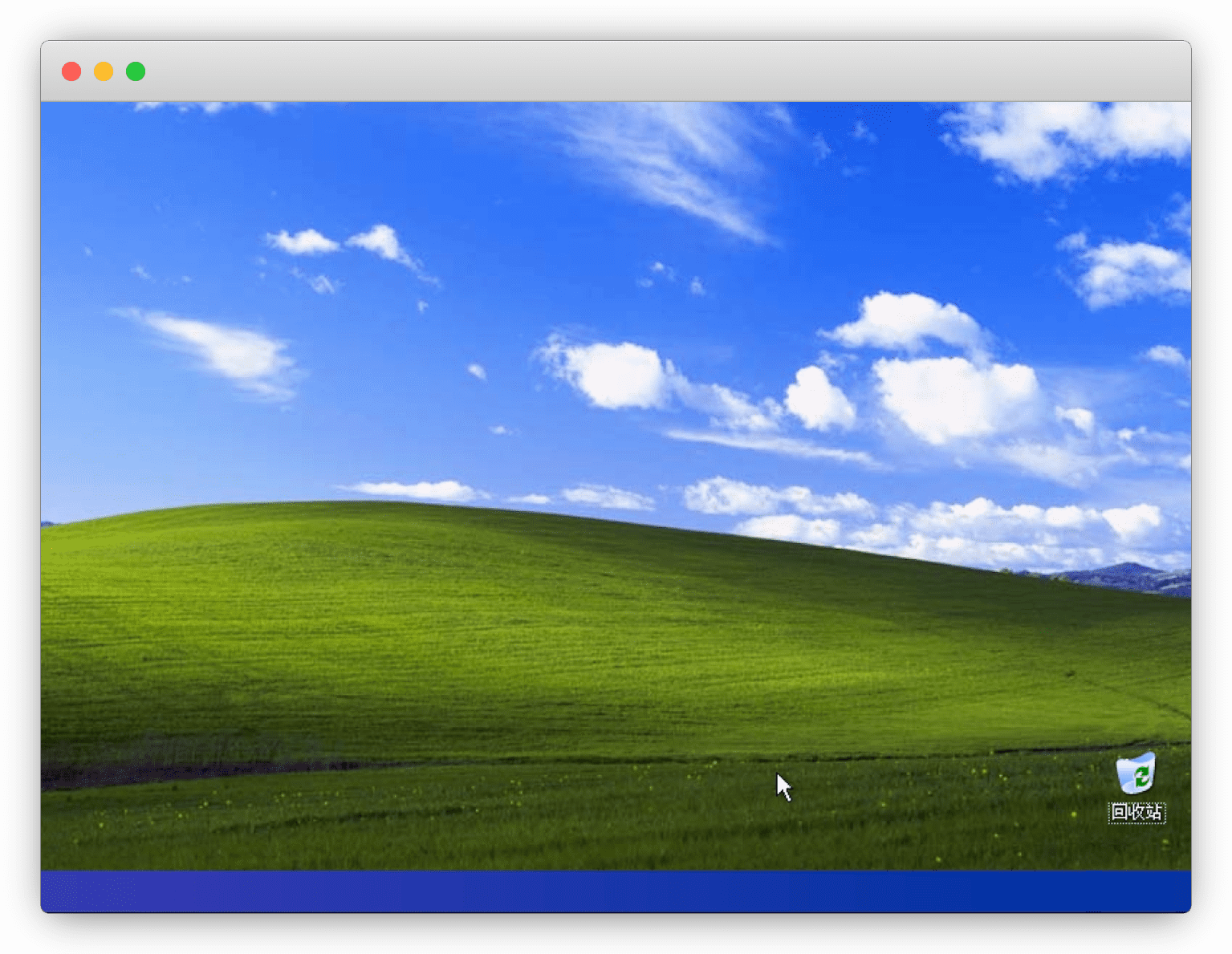Click the left end of the blue taskbar
The image size is (1232, 954).
64,891
